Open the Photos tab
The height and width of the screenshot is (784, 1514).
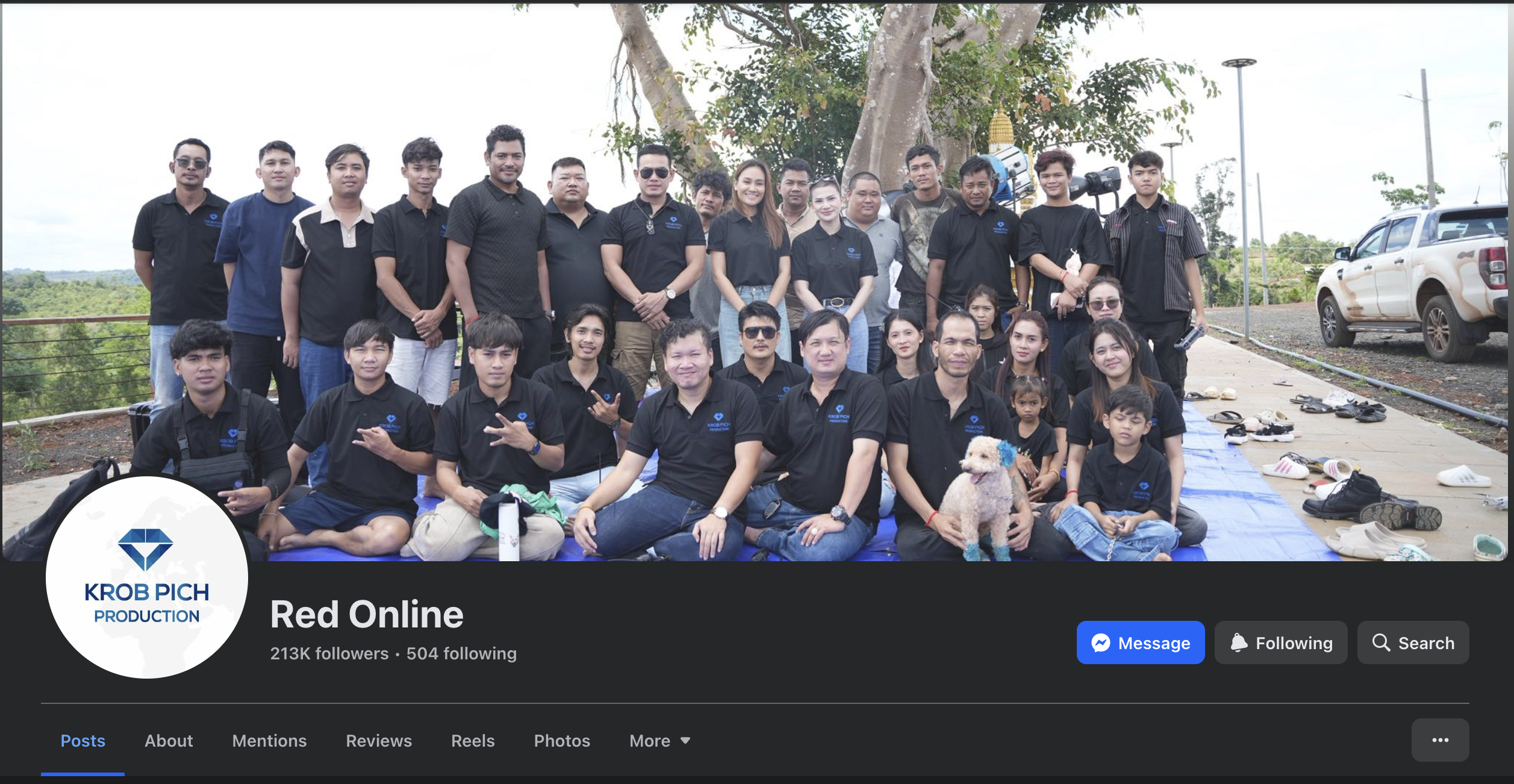click(x=562, y=741)
